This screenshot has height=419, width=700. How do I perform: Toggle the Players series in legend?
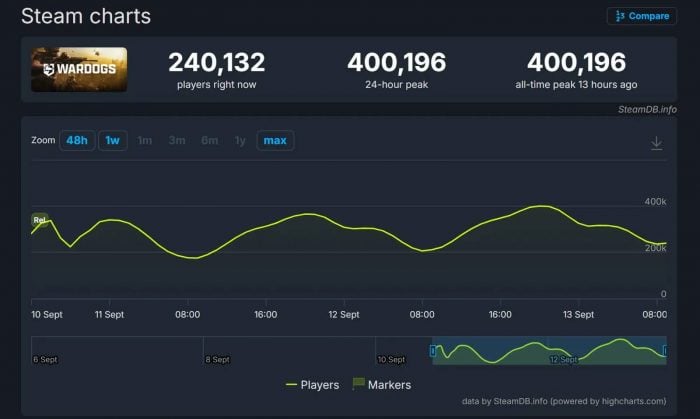(312, 385)
